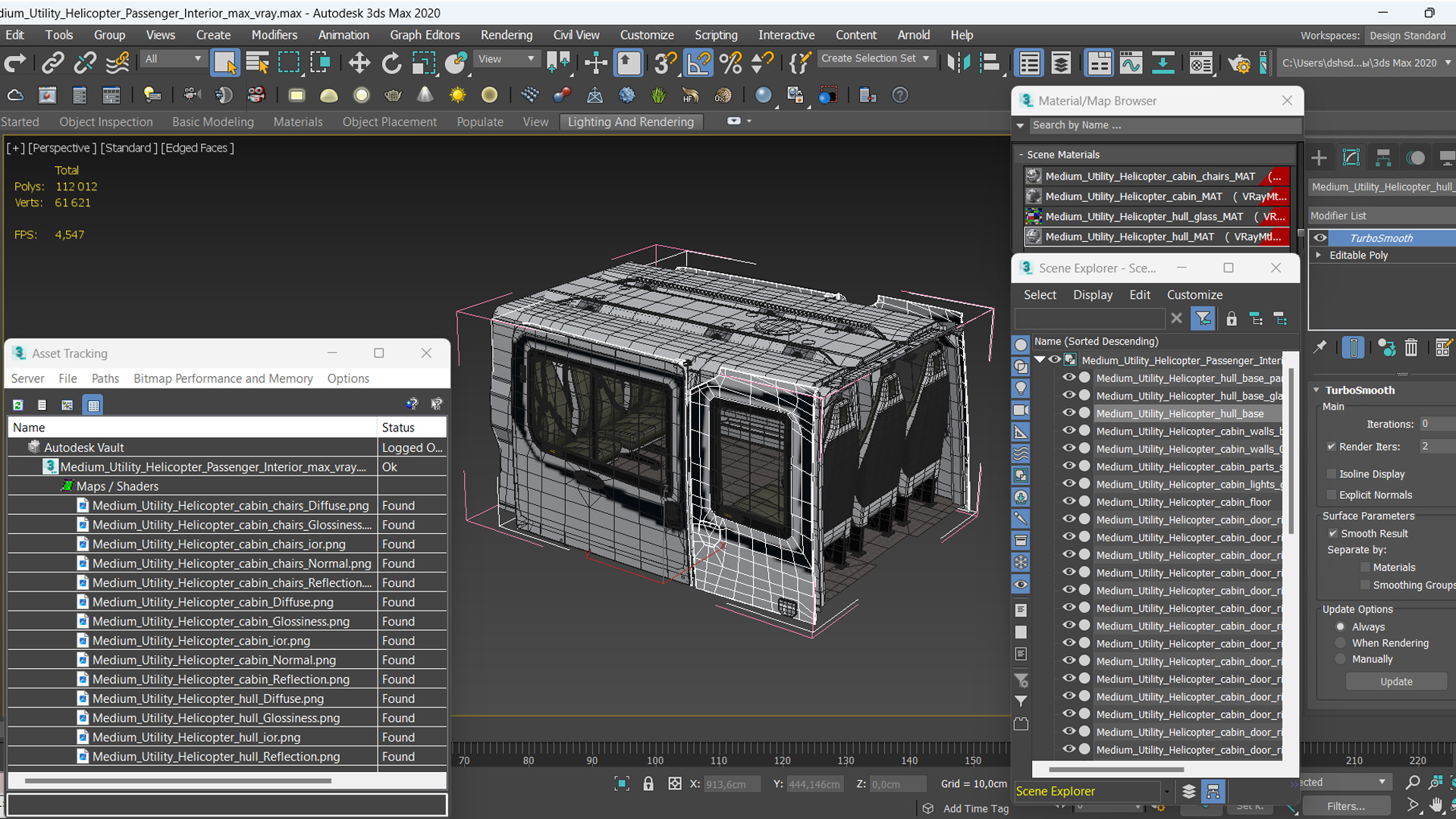Collapse the Scene Materials group
The image size is (1456, 819).
pyautogui.click(x=1021, y=154)
